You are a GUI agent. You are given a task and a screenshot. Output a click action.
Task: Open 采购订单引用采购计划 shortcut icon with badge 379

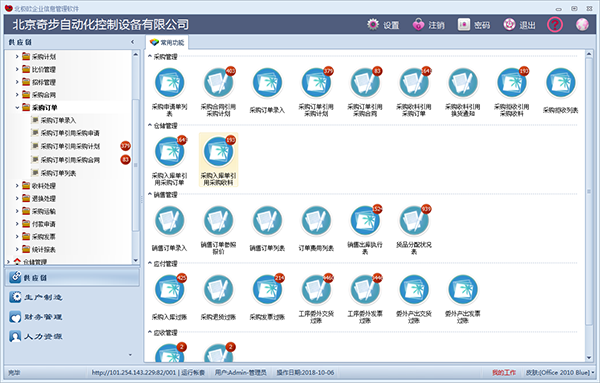tap(316, 83)
